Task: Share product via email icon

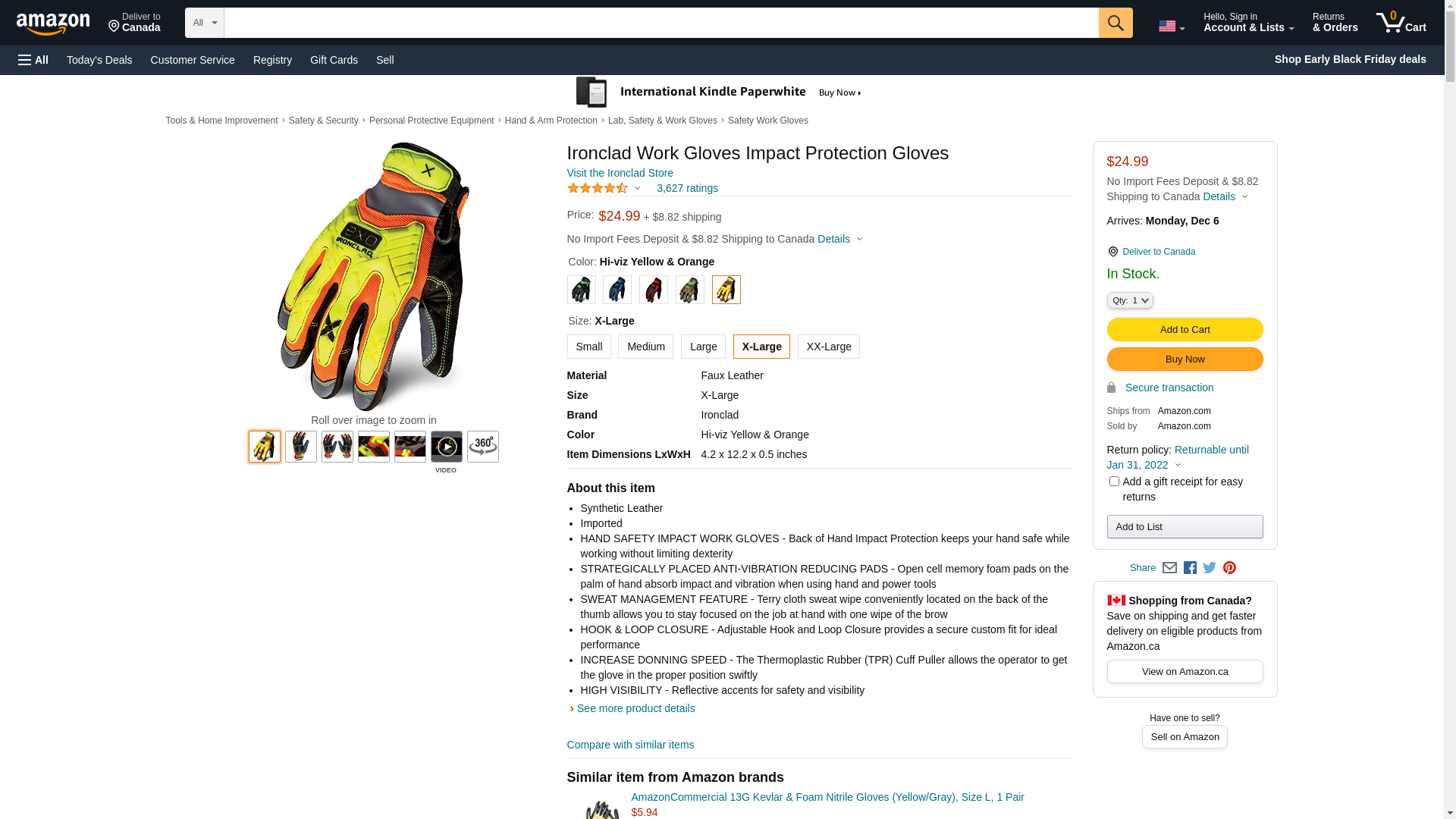Action: [x=1169, y=568]
